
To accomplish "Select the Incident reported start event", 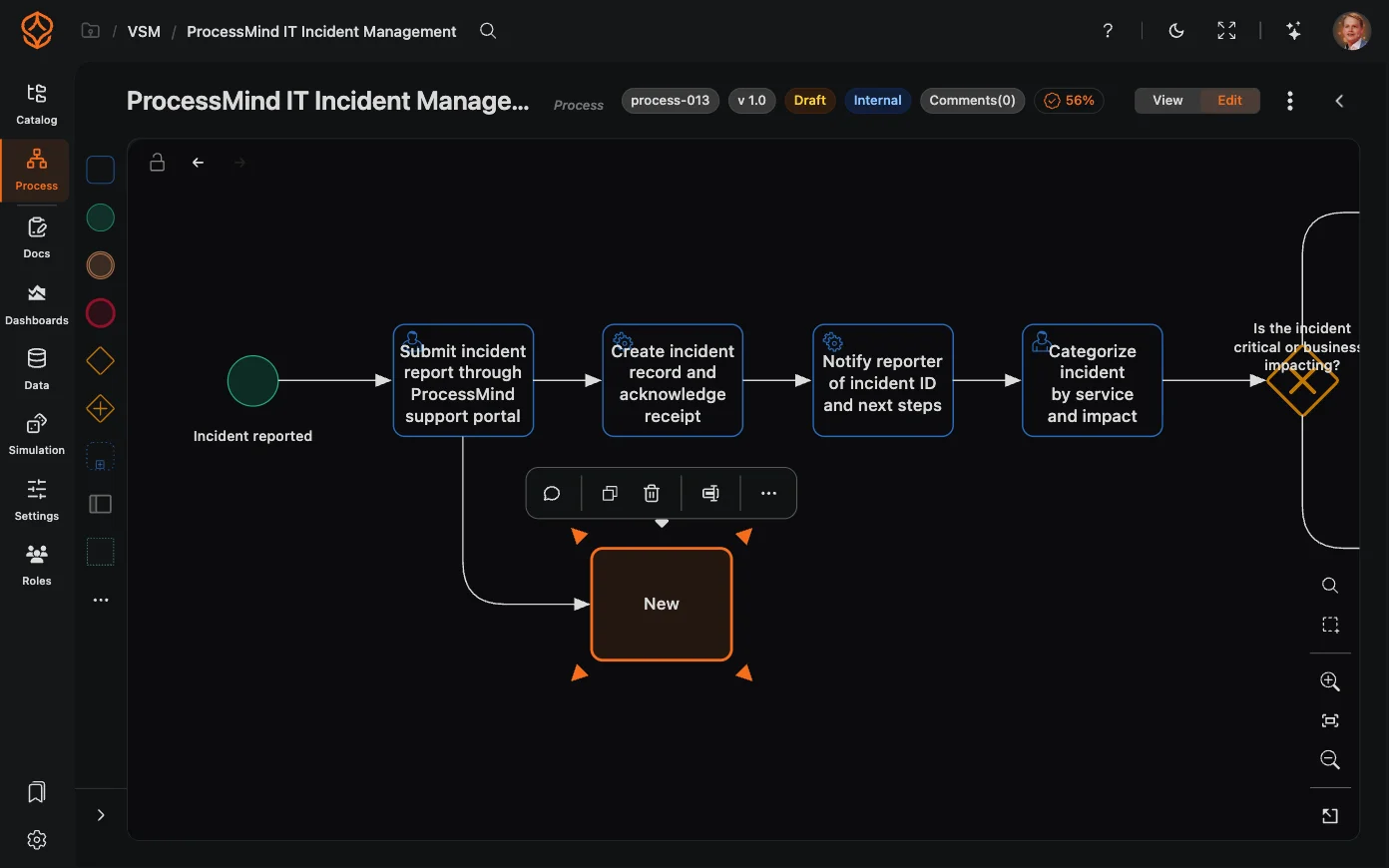I will coord(252,381).
